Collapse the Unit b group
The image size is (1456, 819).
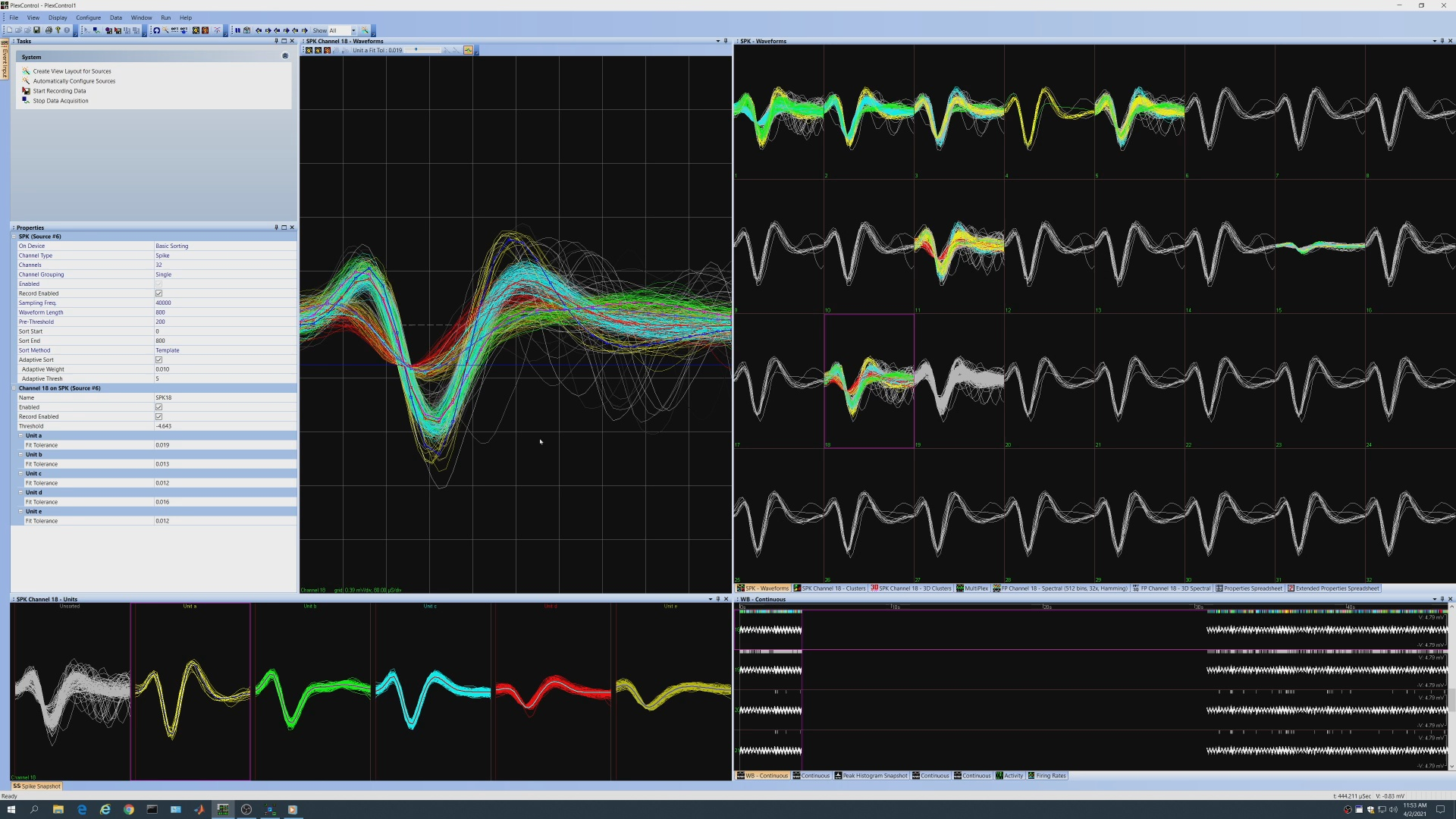tap(20, 454)
